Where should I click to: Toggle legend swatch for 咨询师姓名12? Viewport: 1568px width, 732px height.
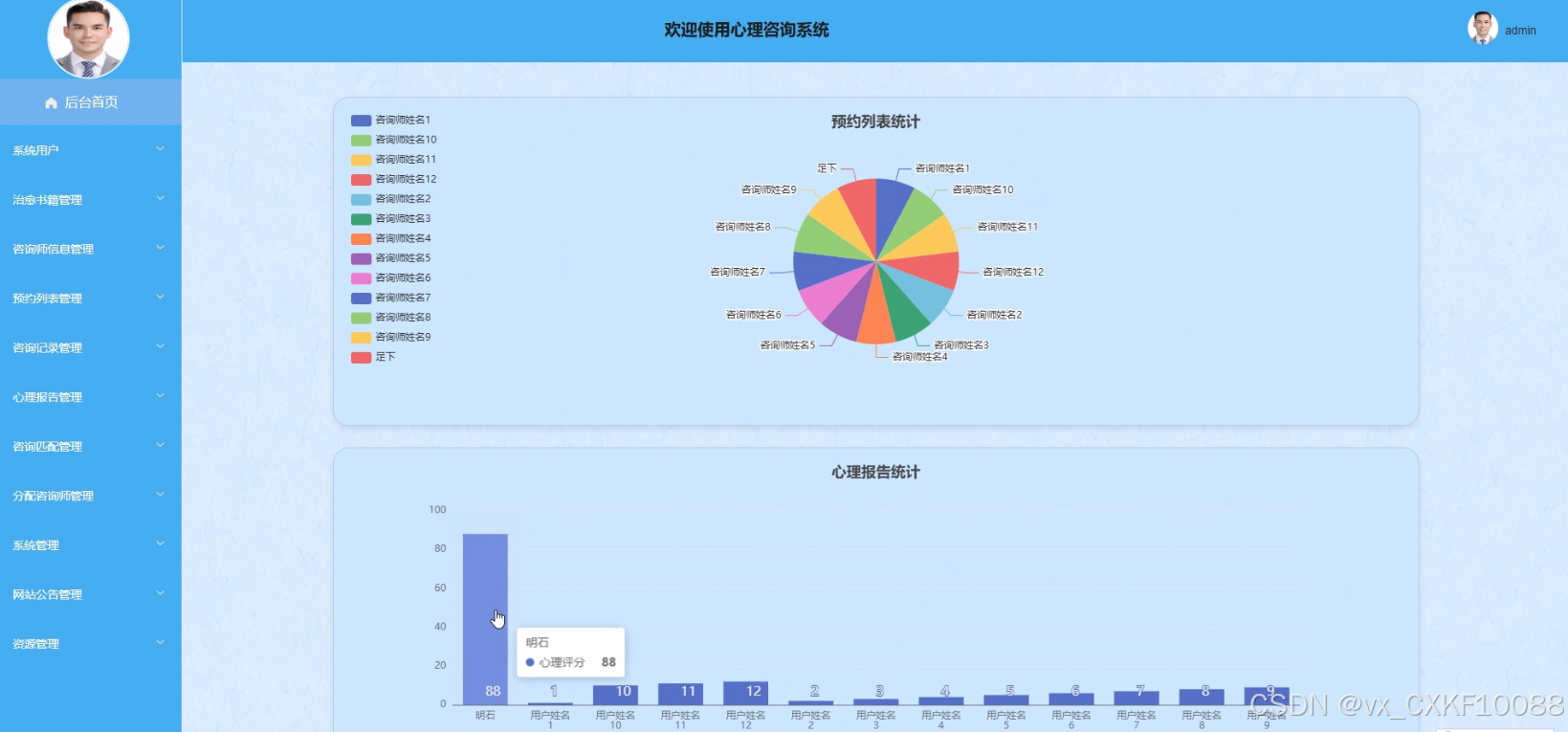pyautogui.click(x=361, y=179)
